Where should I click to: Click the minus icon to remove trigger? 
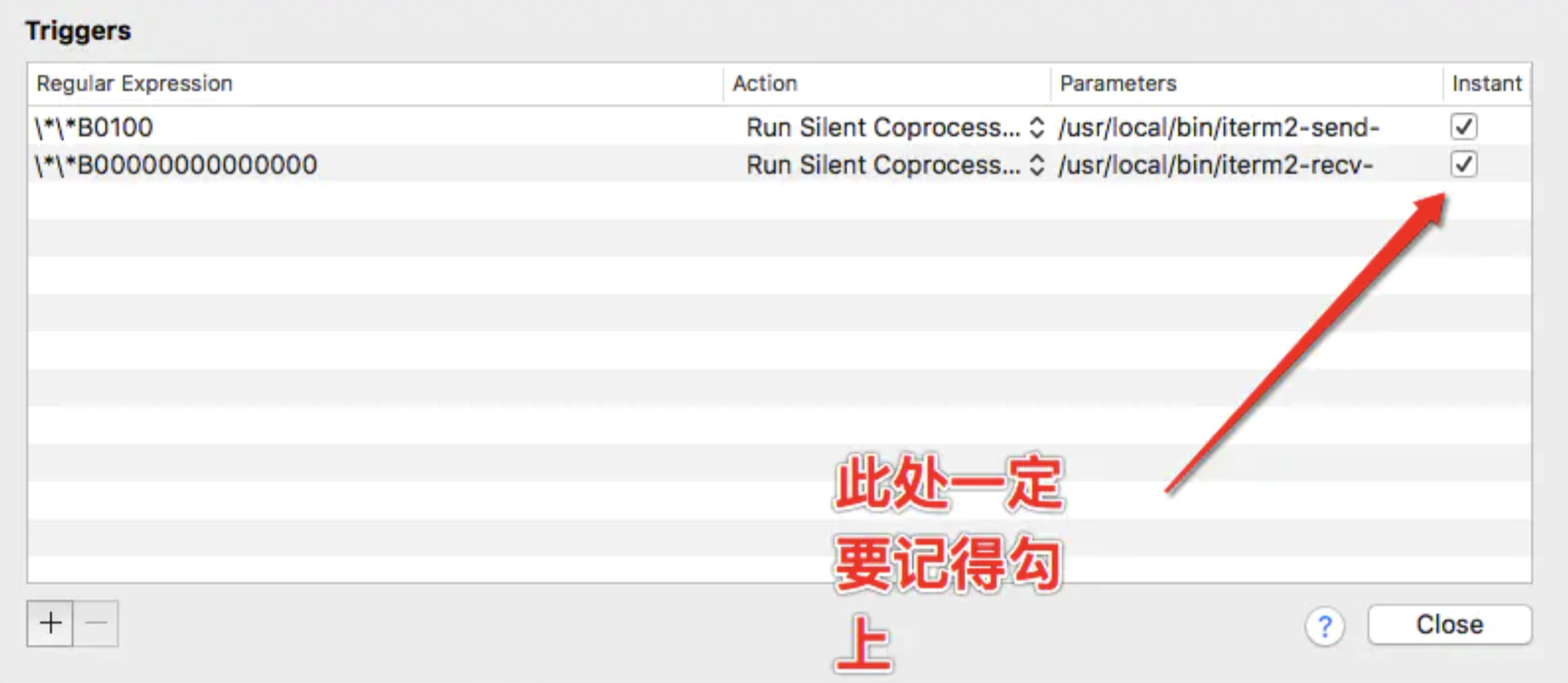click(x=96, y=623)
